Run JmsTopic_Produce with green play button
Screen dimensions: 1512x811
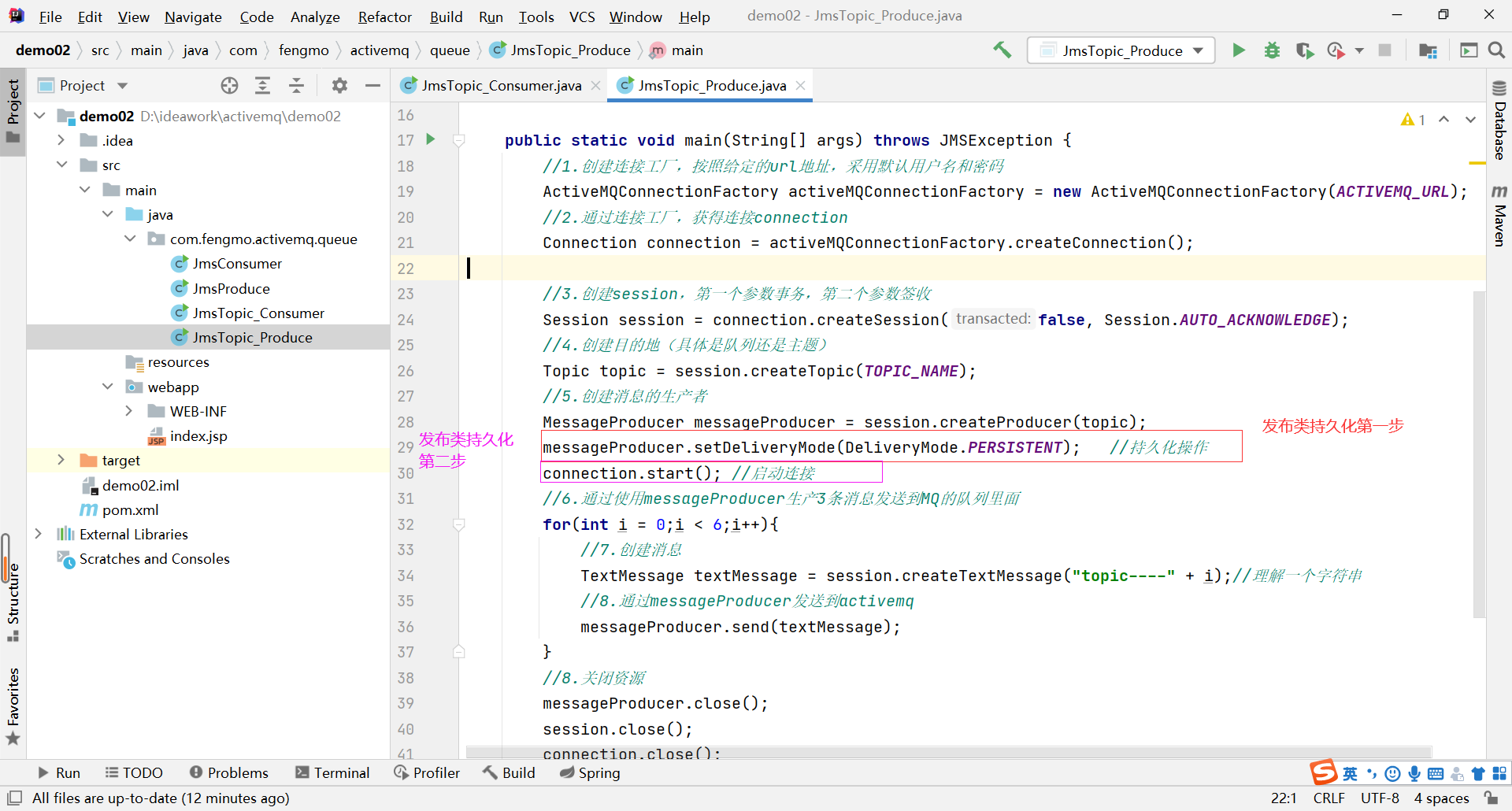pos(1239,50)
